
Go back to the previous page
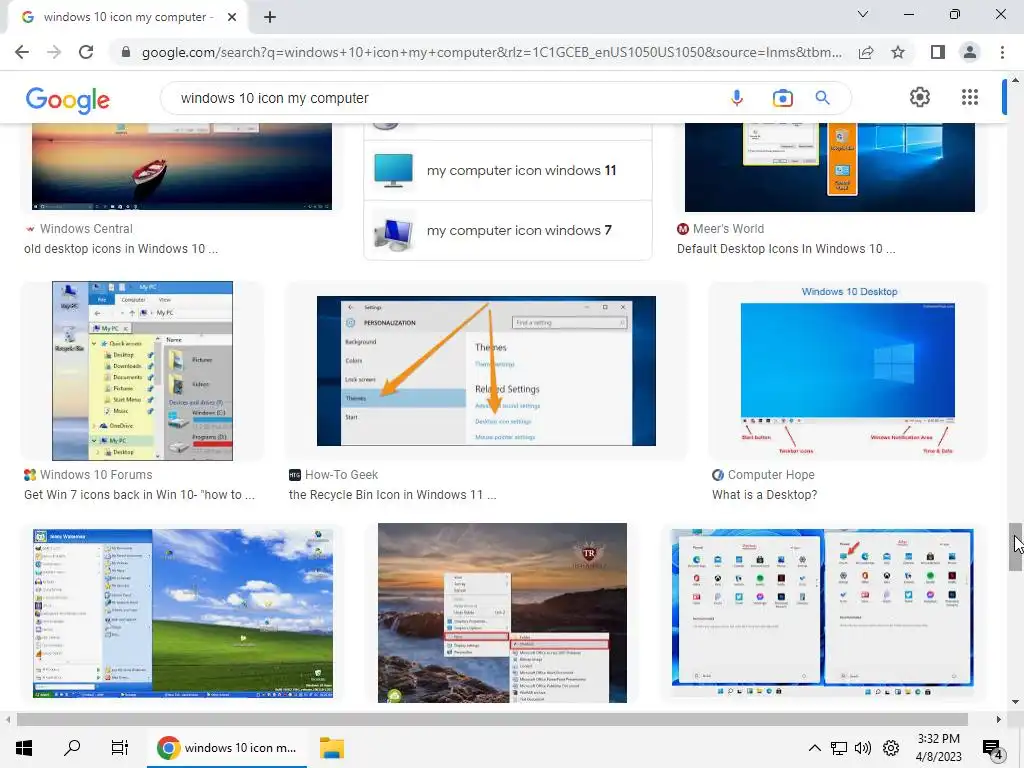point(22,52)
